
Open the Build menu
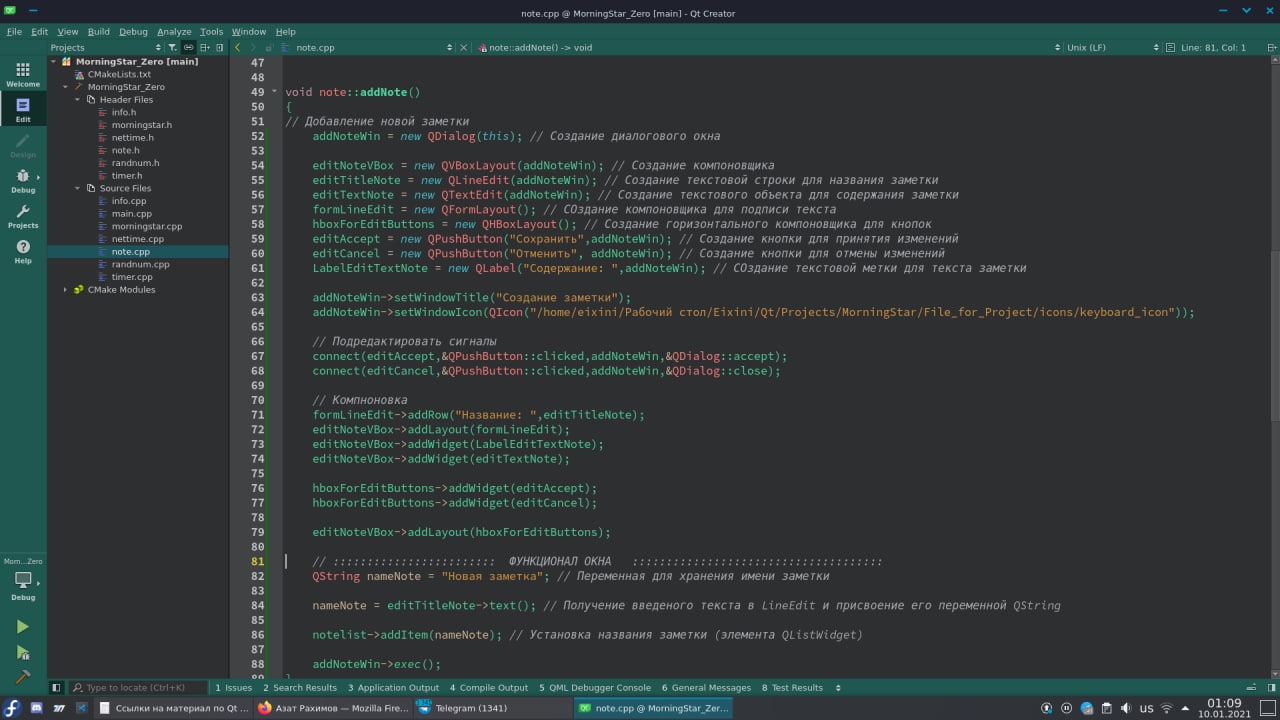pos(98,32)
